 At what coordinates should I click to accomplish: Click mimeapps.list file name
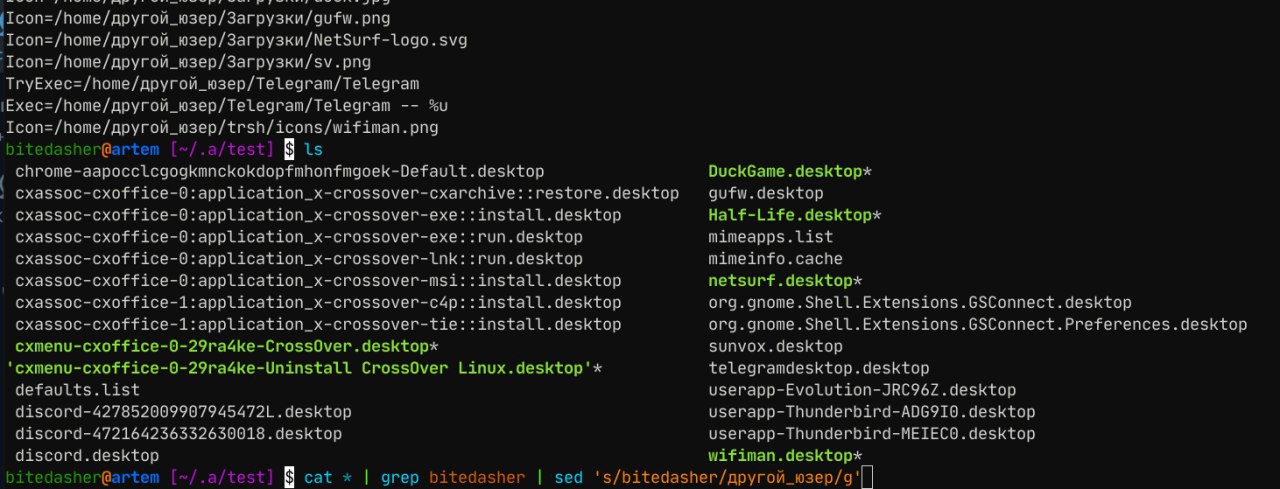click(770, 238)
